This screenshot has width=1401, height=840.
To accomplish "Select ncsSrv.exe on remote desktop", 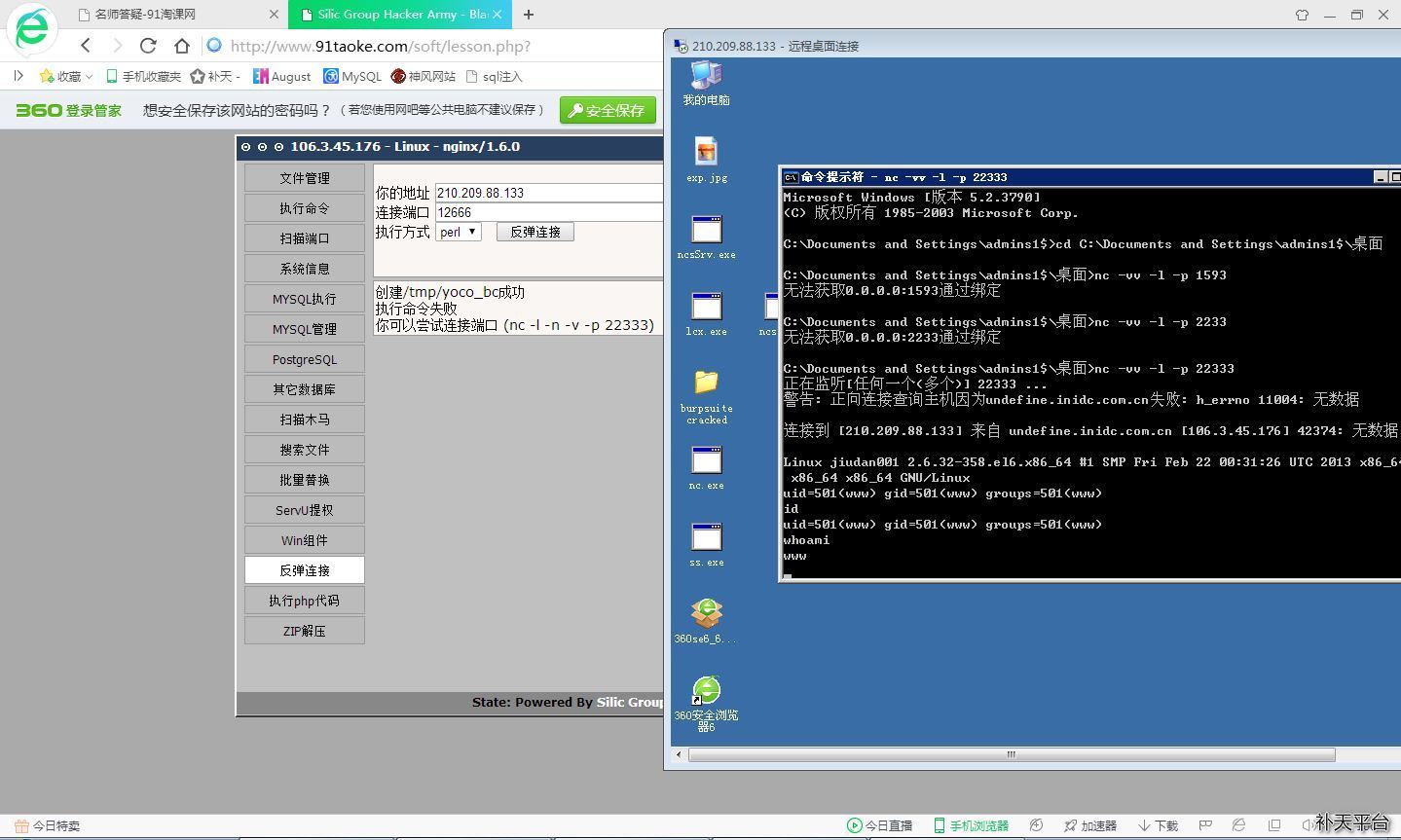I will pos(706,237).
